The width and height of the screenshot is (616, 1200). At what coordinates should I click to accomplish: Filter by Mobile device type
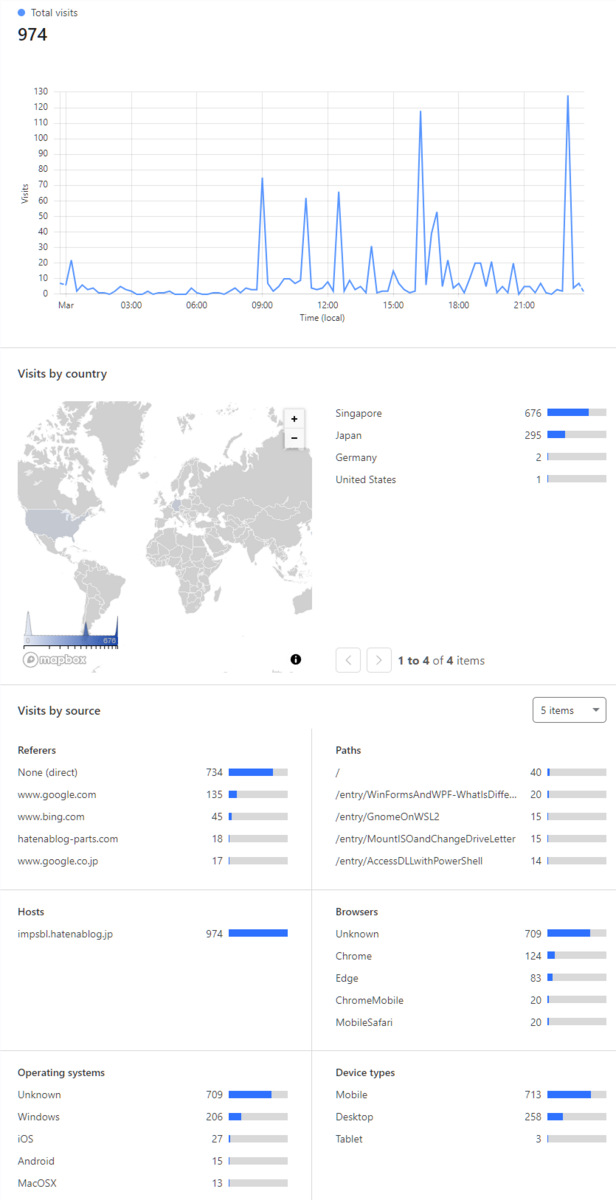tap(471, 1095)
